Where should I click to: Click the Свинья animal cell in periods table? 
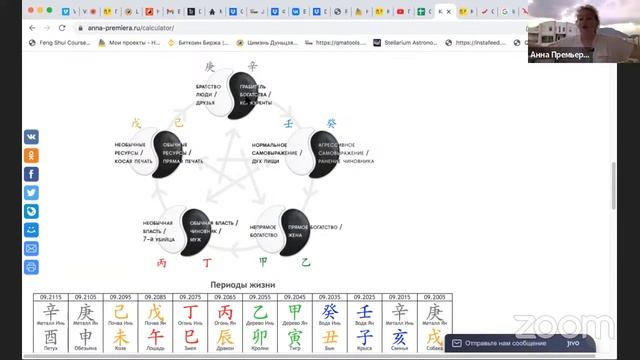[x=399, y=340]
